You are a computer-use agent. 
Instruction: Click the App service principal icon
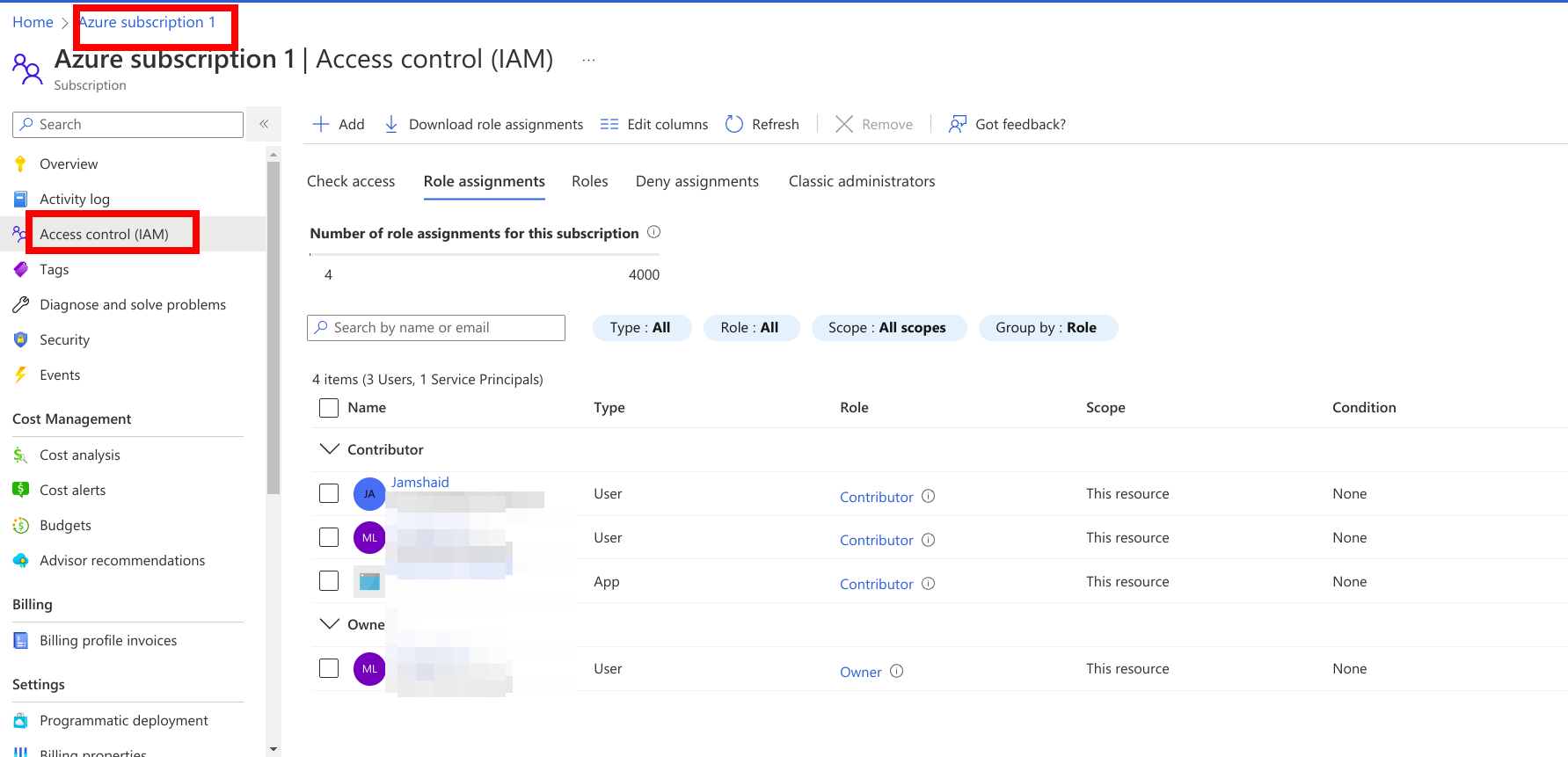369,581
